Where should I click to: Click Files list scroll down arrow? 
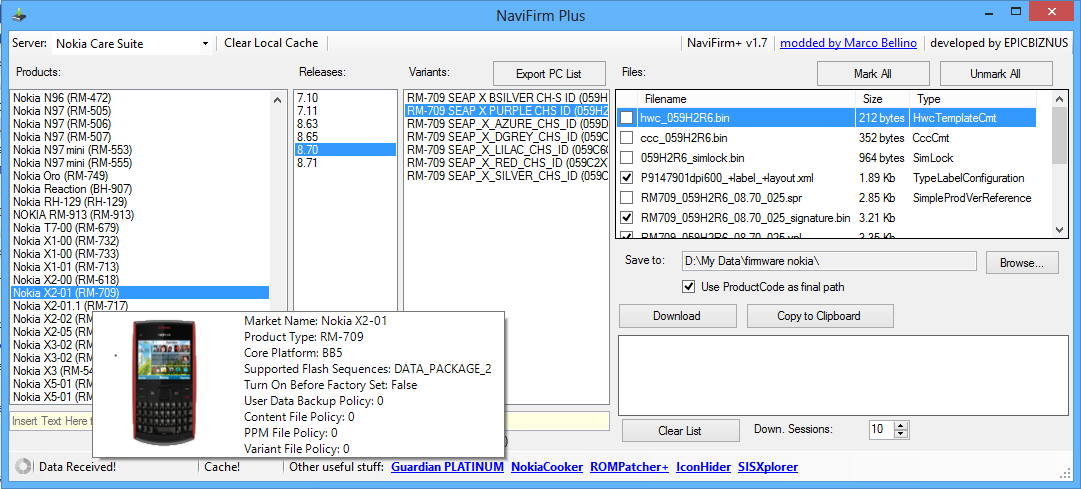click(x=1060, y=230)
